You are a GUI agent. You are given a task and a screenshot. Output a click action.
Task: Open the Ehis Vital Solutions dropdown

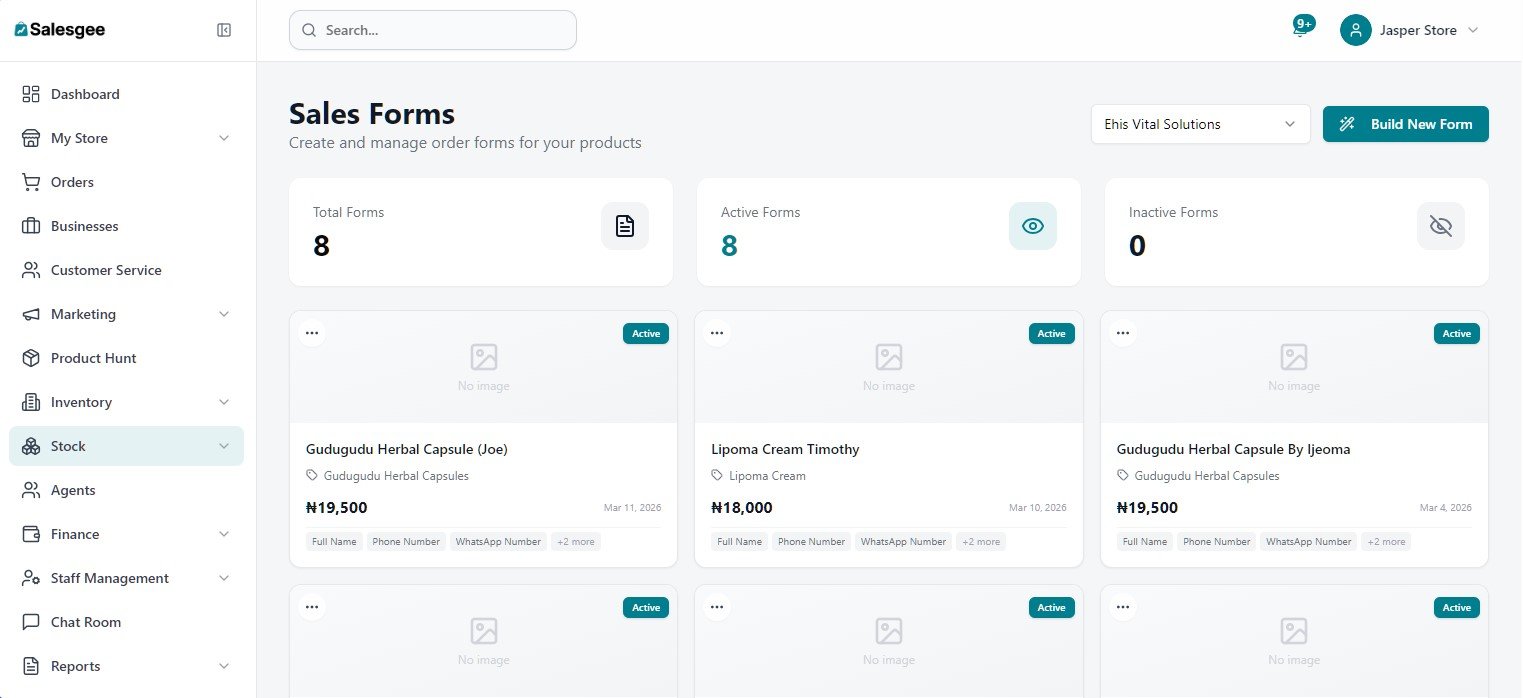1200,124
